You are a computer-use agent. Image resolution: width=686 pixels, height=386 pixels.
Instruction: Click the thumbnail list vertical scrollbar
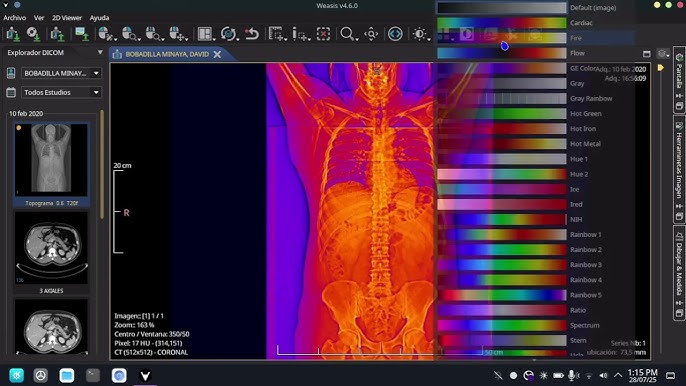(x=102, y=165)
